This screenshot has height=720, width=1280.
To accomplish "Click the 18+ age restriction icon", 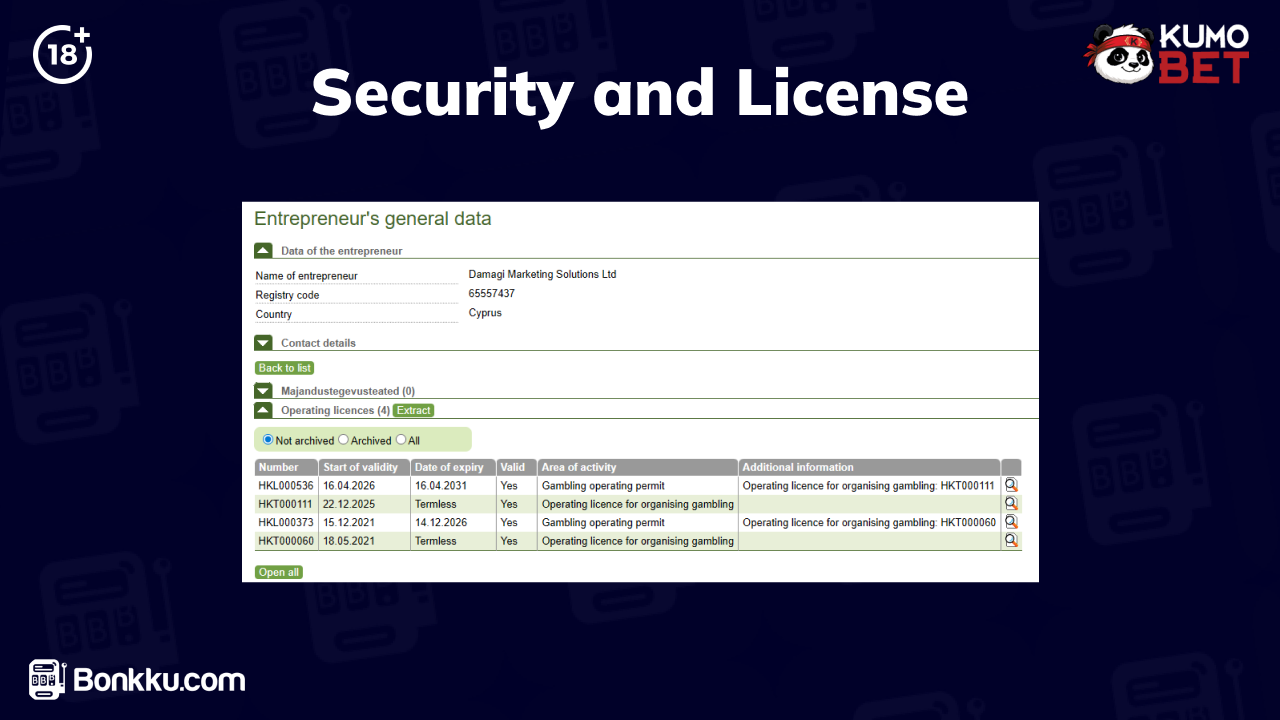I will (62, 54).
